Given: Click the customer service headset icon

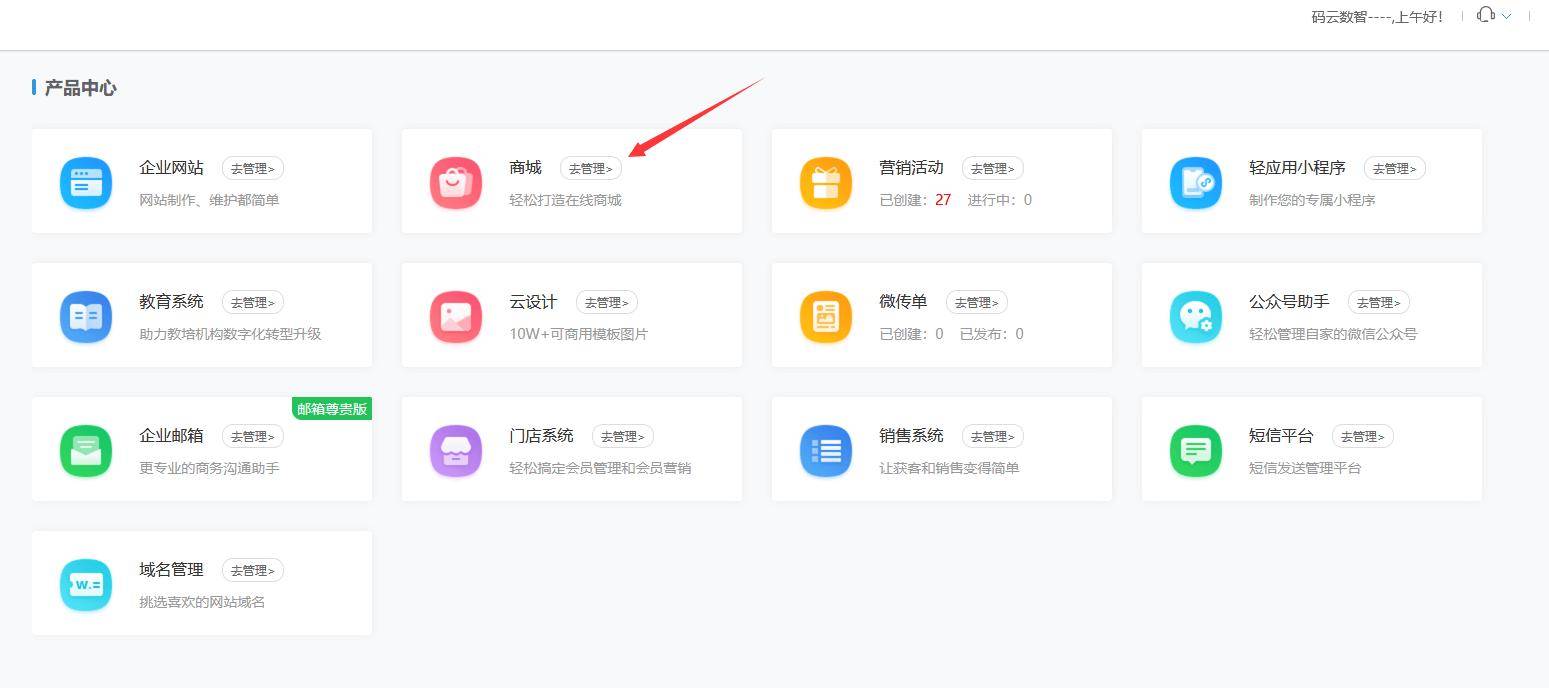Looking at the screenshot, I should pos(1486,15).
